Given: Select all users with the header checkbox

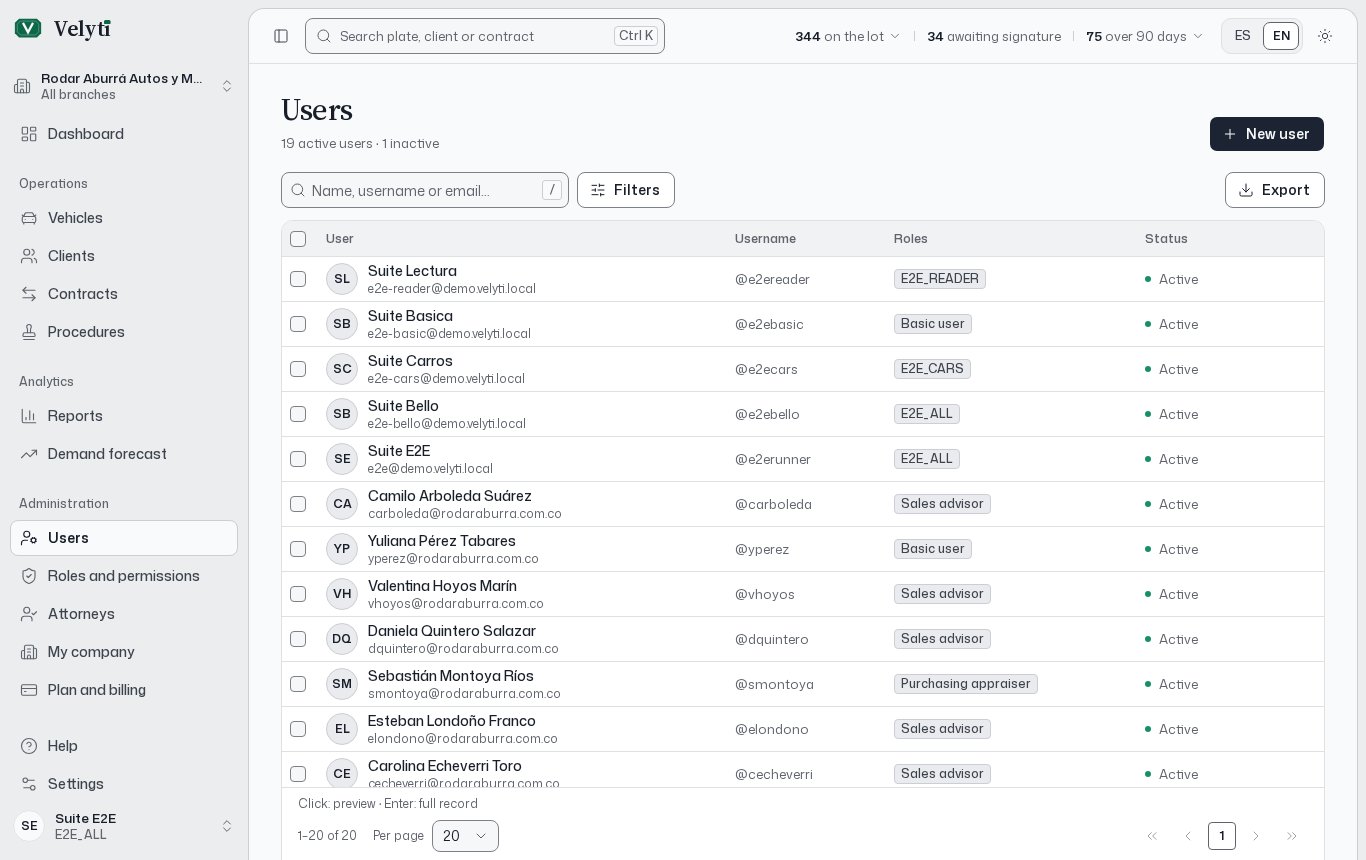Looking at the screenshot, I should 298,239.
